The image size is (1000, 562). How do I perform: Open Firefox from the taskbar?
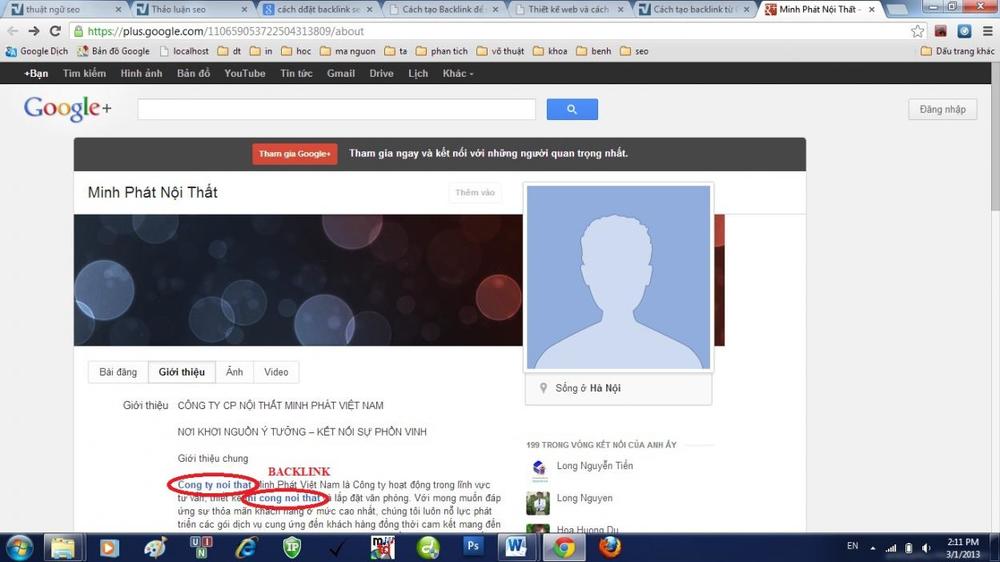coord(610,547)
